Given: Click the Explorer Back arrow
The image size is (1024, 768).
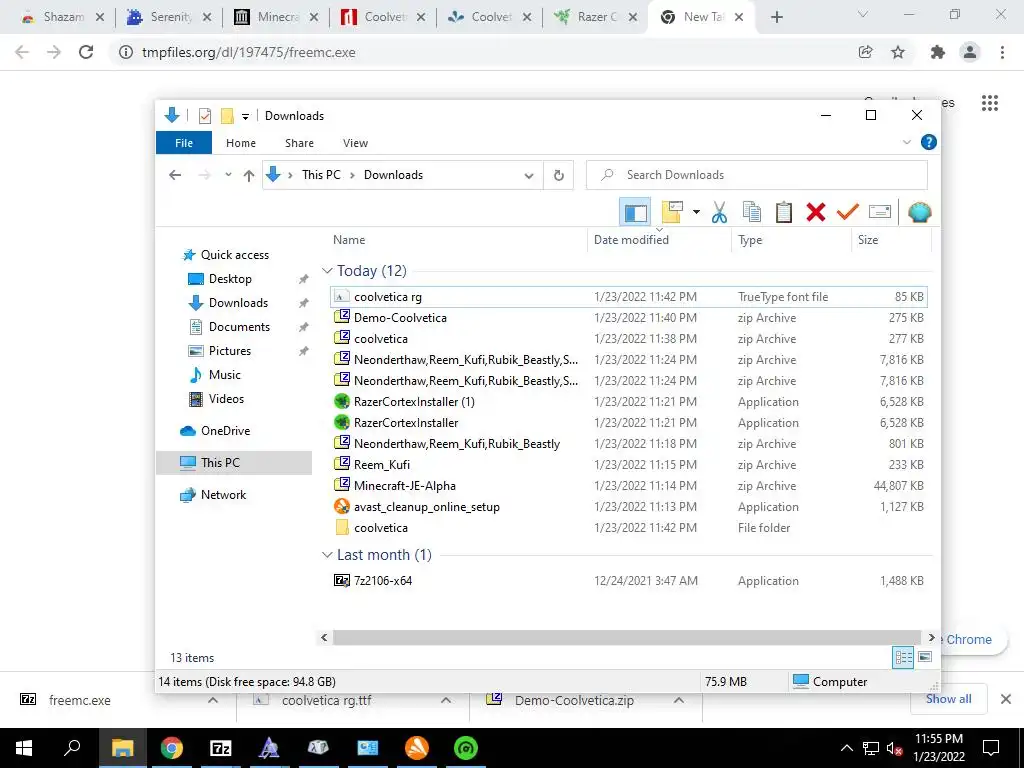Looking at the screenshot, I should click(175, 175).
